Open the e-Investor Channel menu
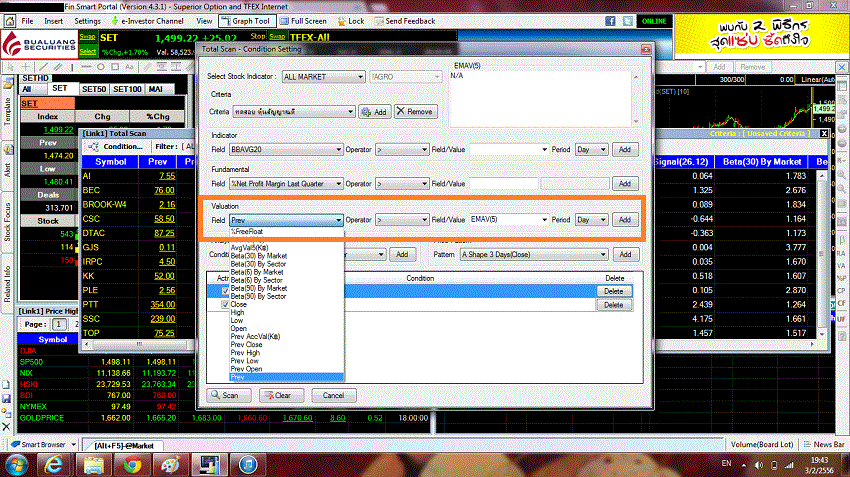 click(147, 21)
